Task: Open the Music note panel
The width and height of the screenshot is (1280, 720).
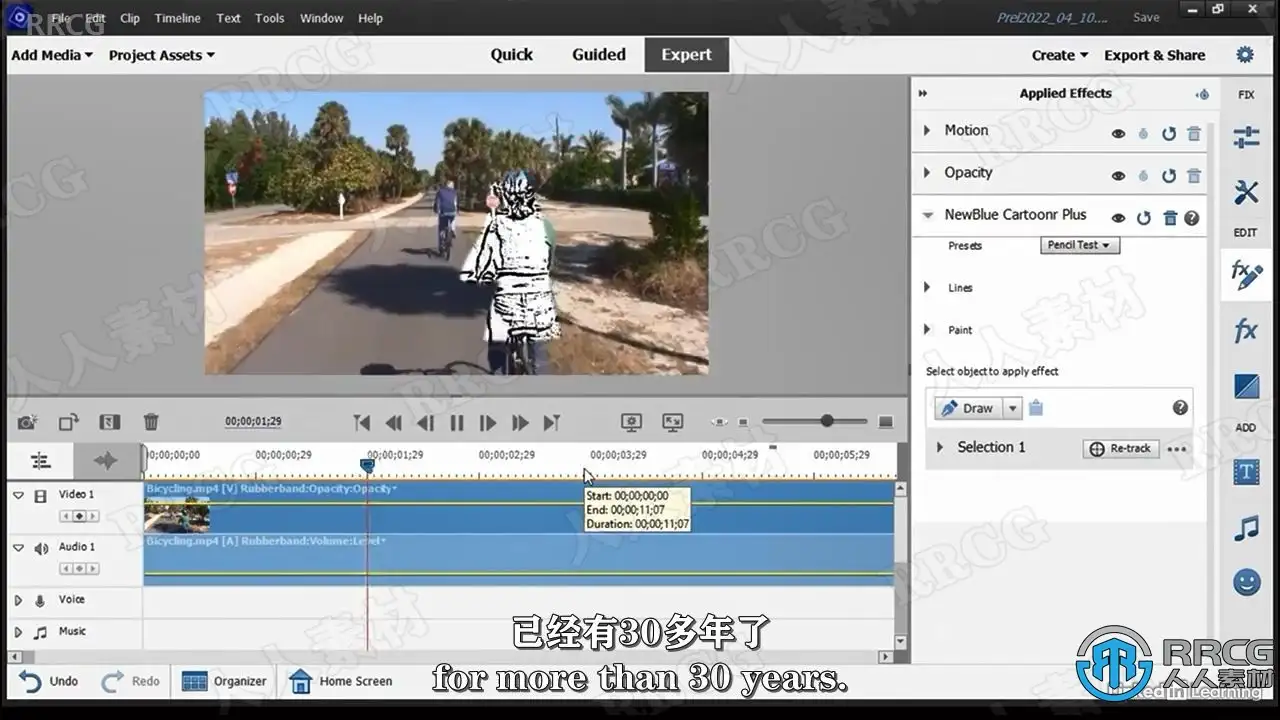Action: (x=1246, y=527)
